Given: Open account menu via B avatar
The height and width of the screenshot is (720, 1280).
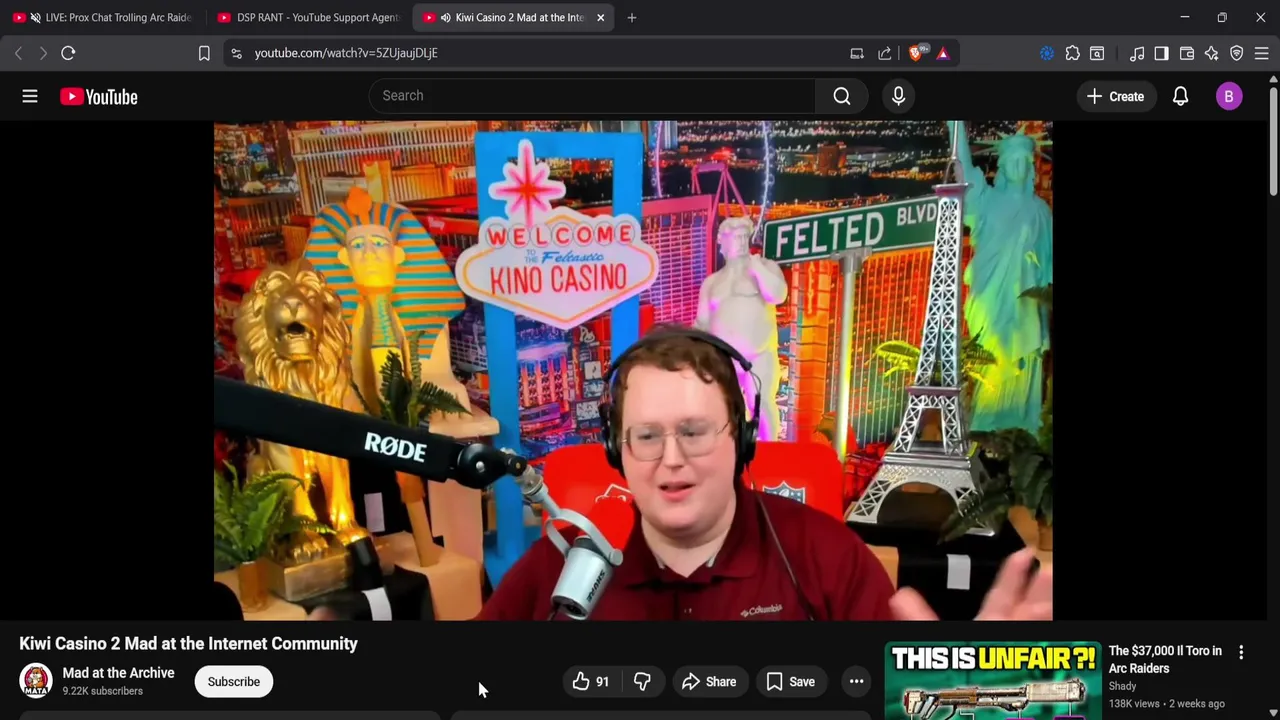Looking at the screenshot, I should coord(1229,96).
